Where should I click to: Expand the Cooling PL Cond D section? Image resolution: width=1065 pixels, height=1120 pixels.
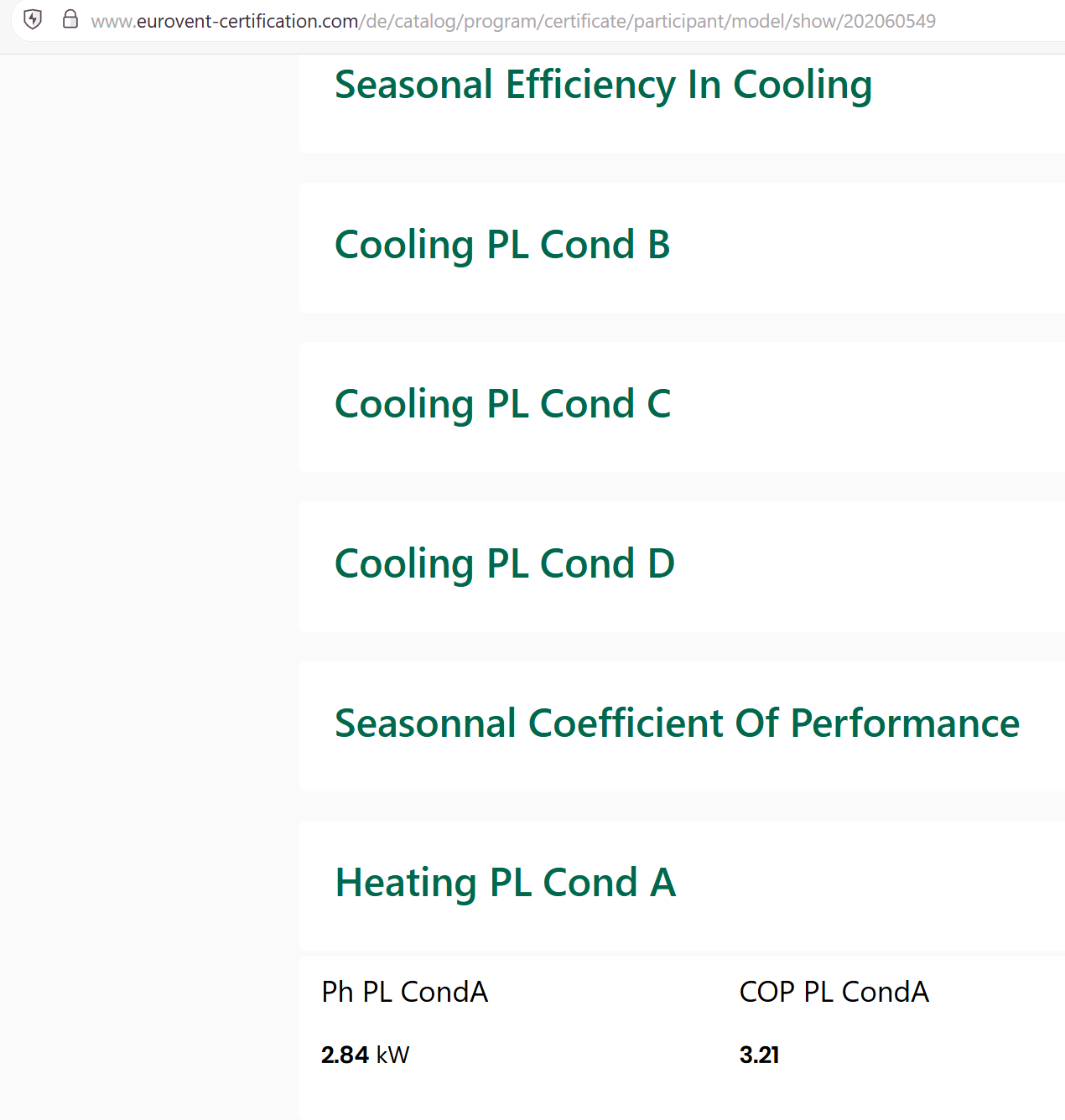[504, 563]
